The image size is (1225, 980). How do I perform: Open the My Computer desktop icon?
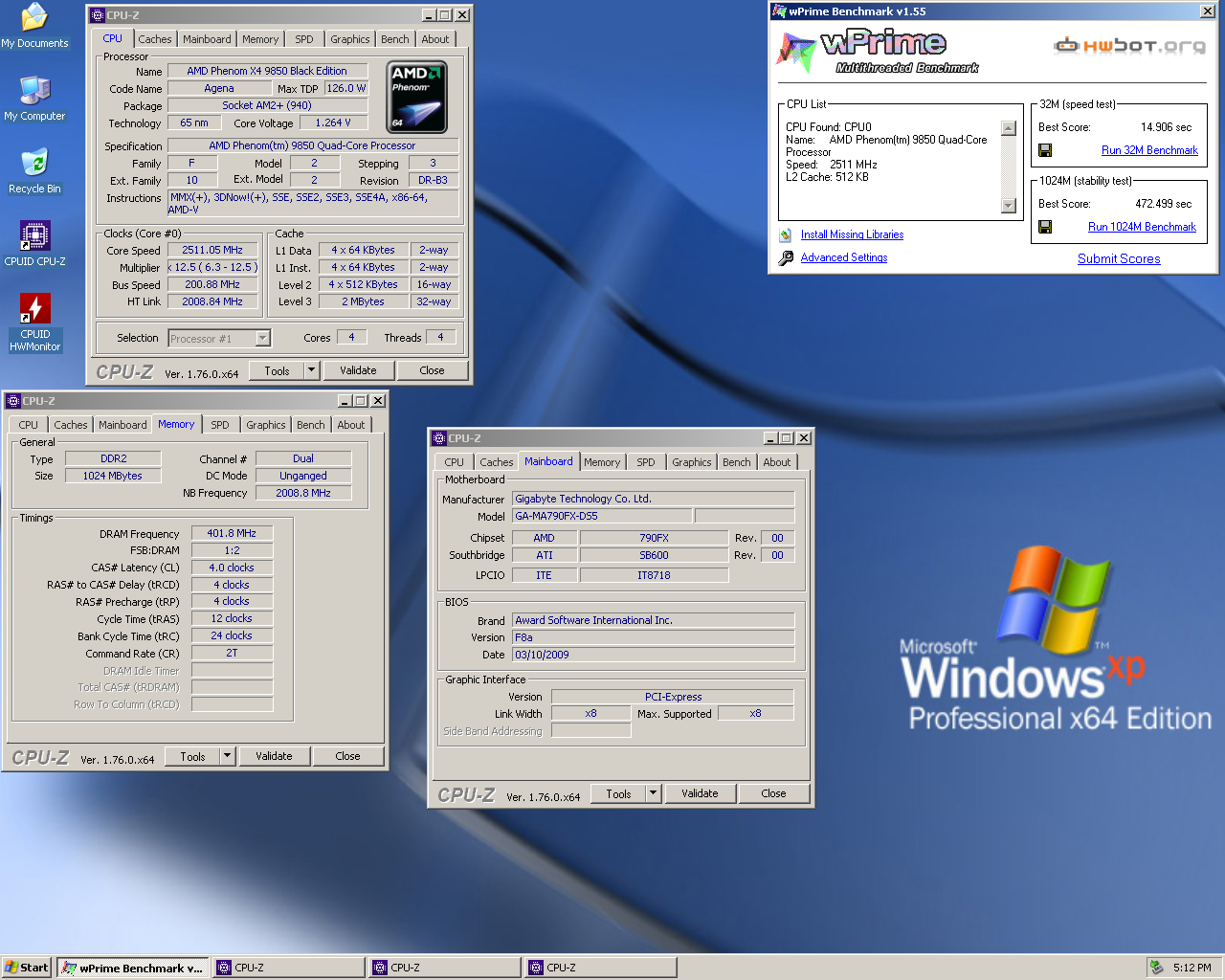[34, 99]
